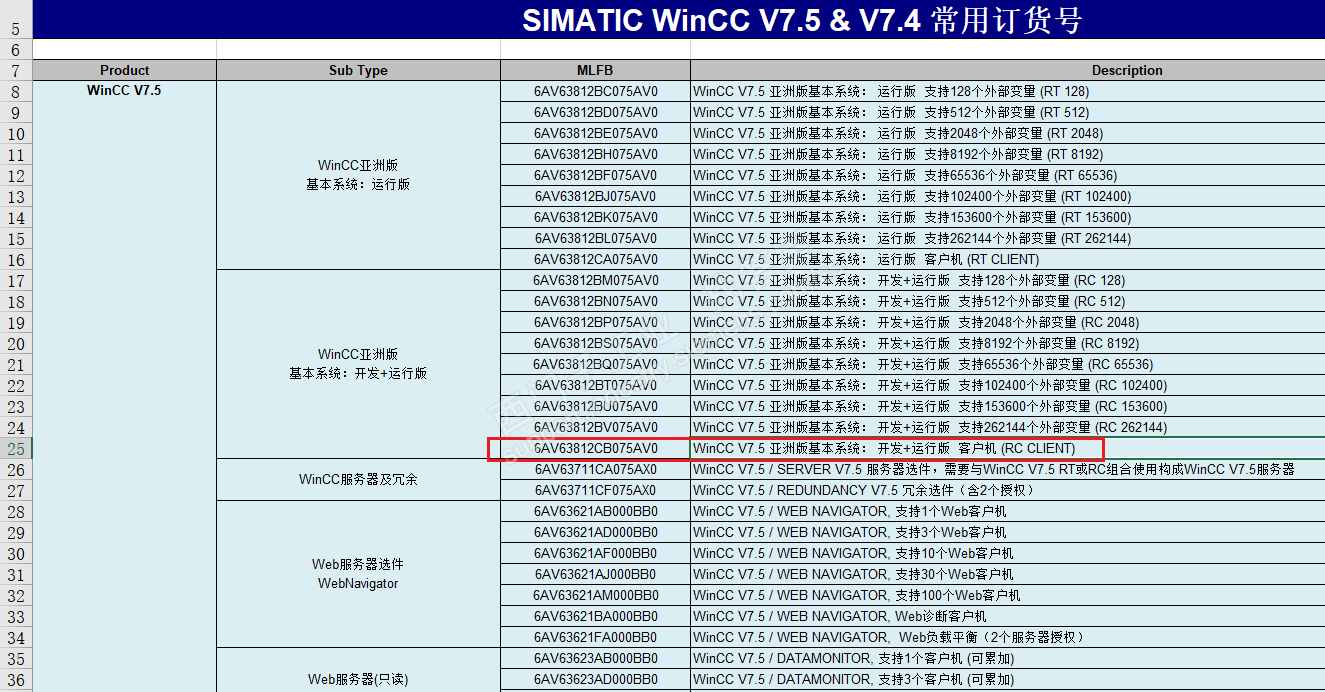Select row 30 via its row header

click(16, 553)
